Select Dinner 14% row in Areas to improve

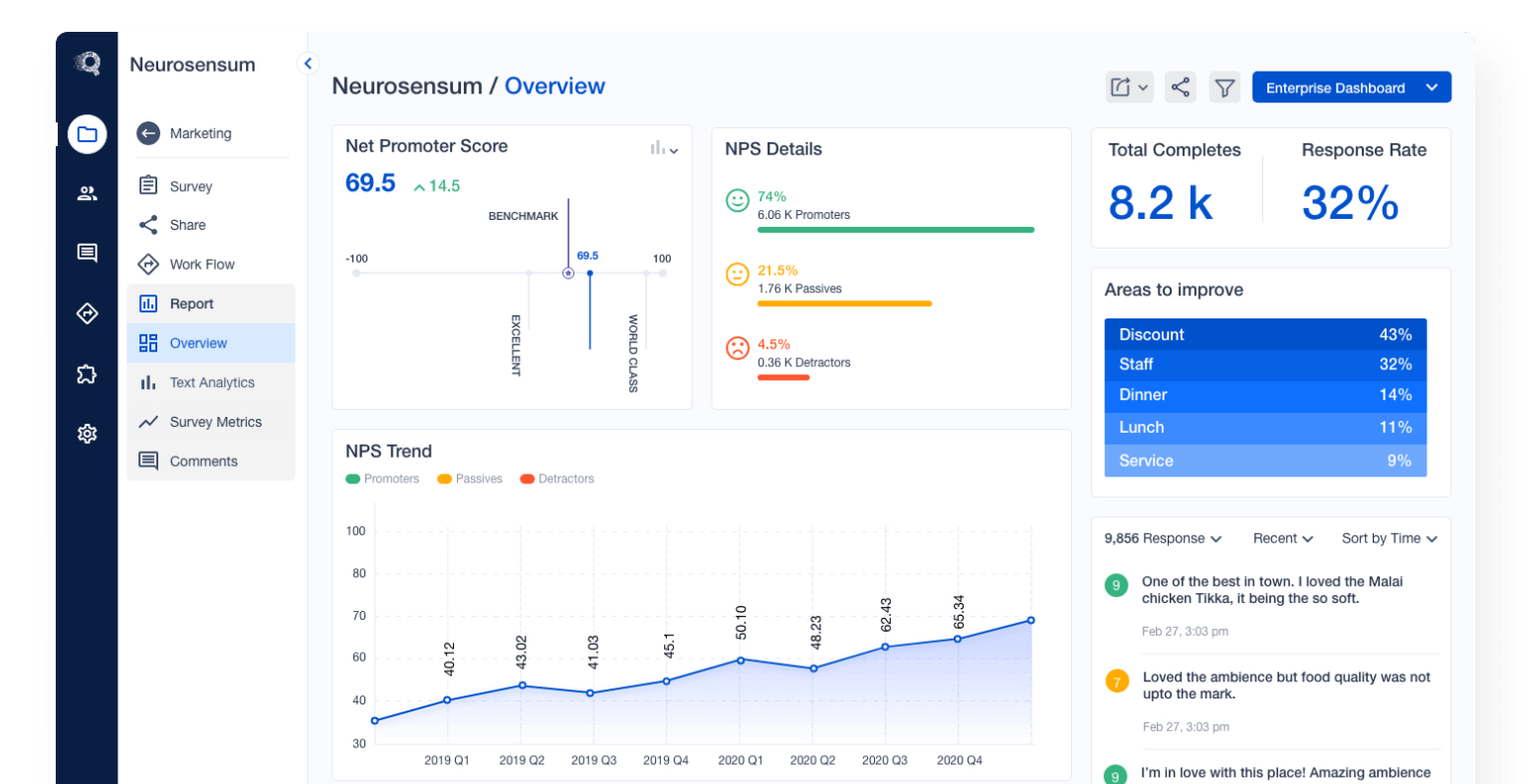point(1265,395)
